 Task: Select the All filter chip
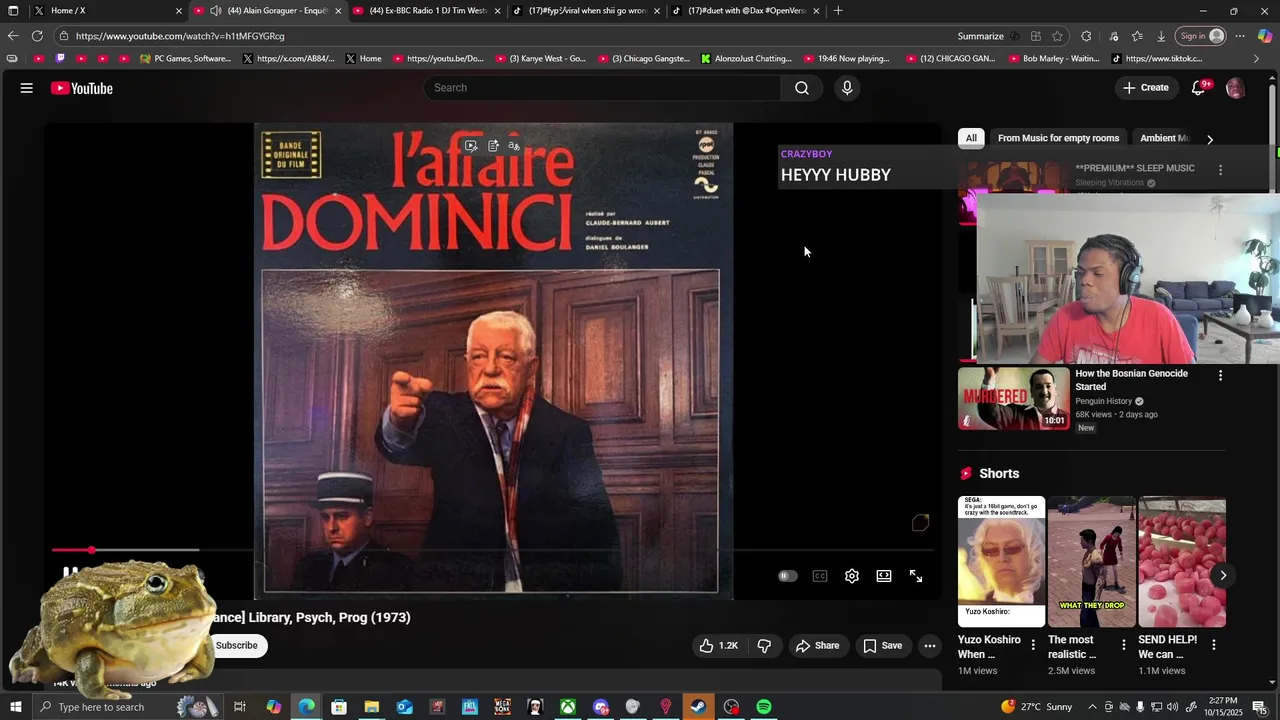pos(971,138)
